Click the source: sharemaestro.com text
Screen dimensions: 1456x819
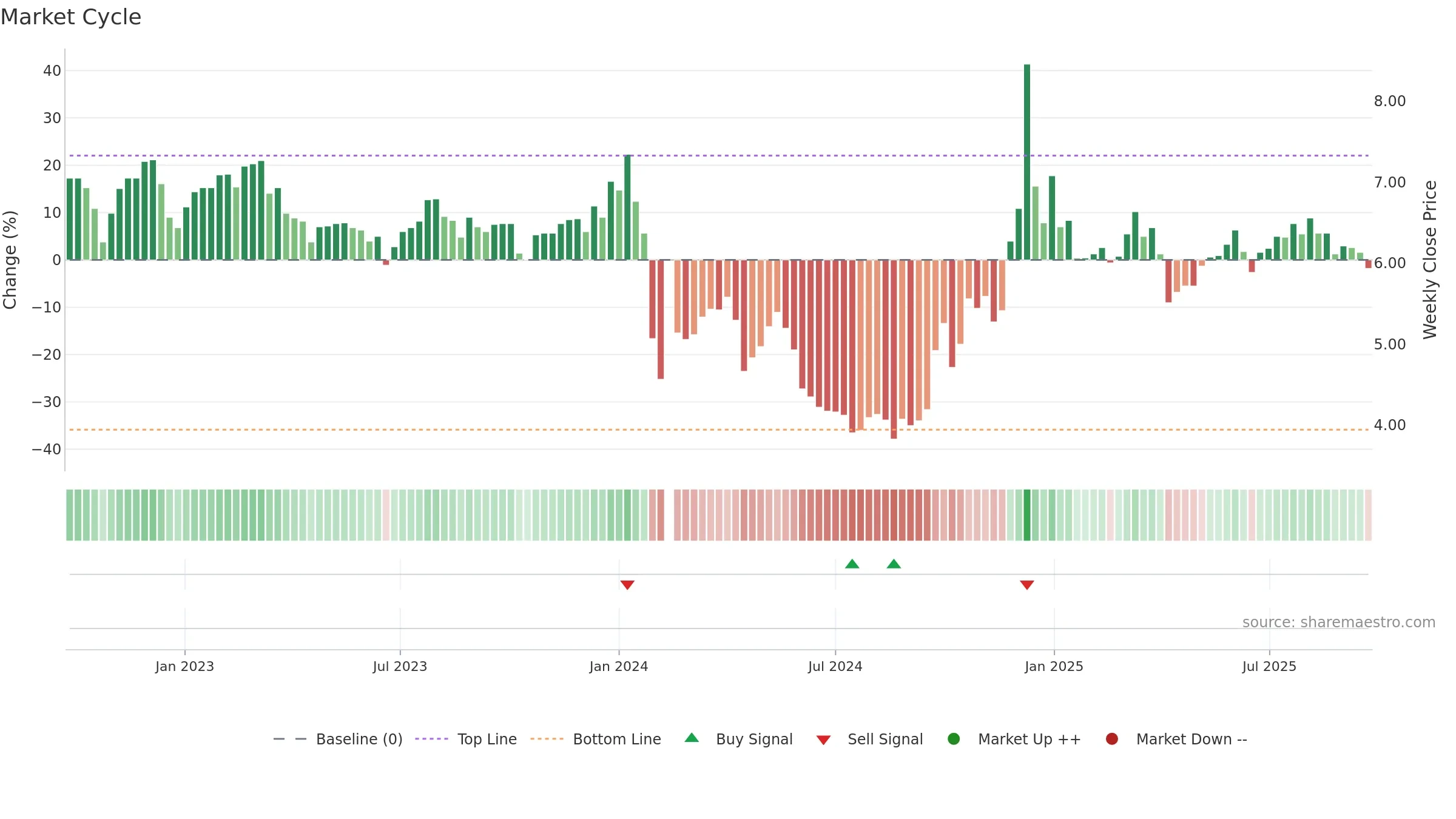(x=1339, y=622)
